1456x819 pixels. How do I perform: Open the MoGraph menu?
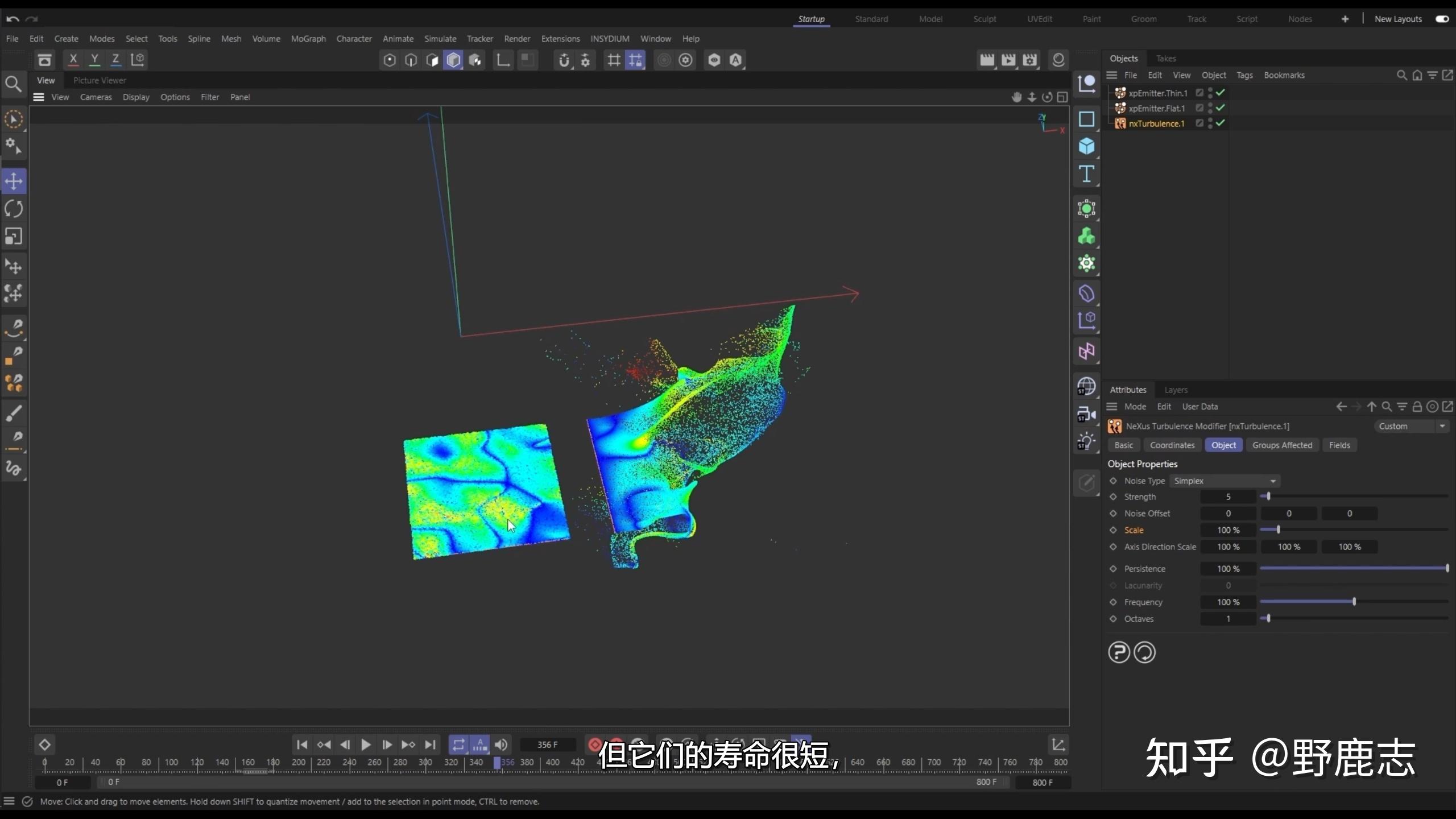click(308, 39)
